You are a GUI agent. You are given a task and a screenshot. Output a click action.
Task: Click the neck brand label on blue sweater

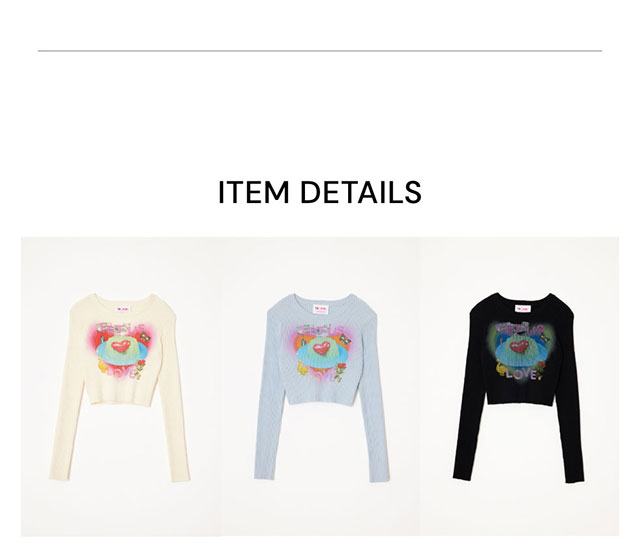click(320, 309)
